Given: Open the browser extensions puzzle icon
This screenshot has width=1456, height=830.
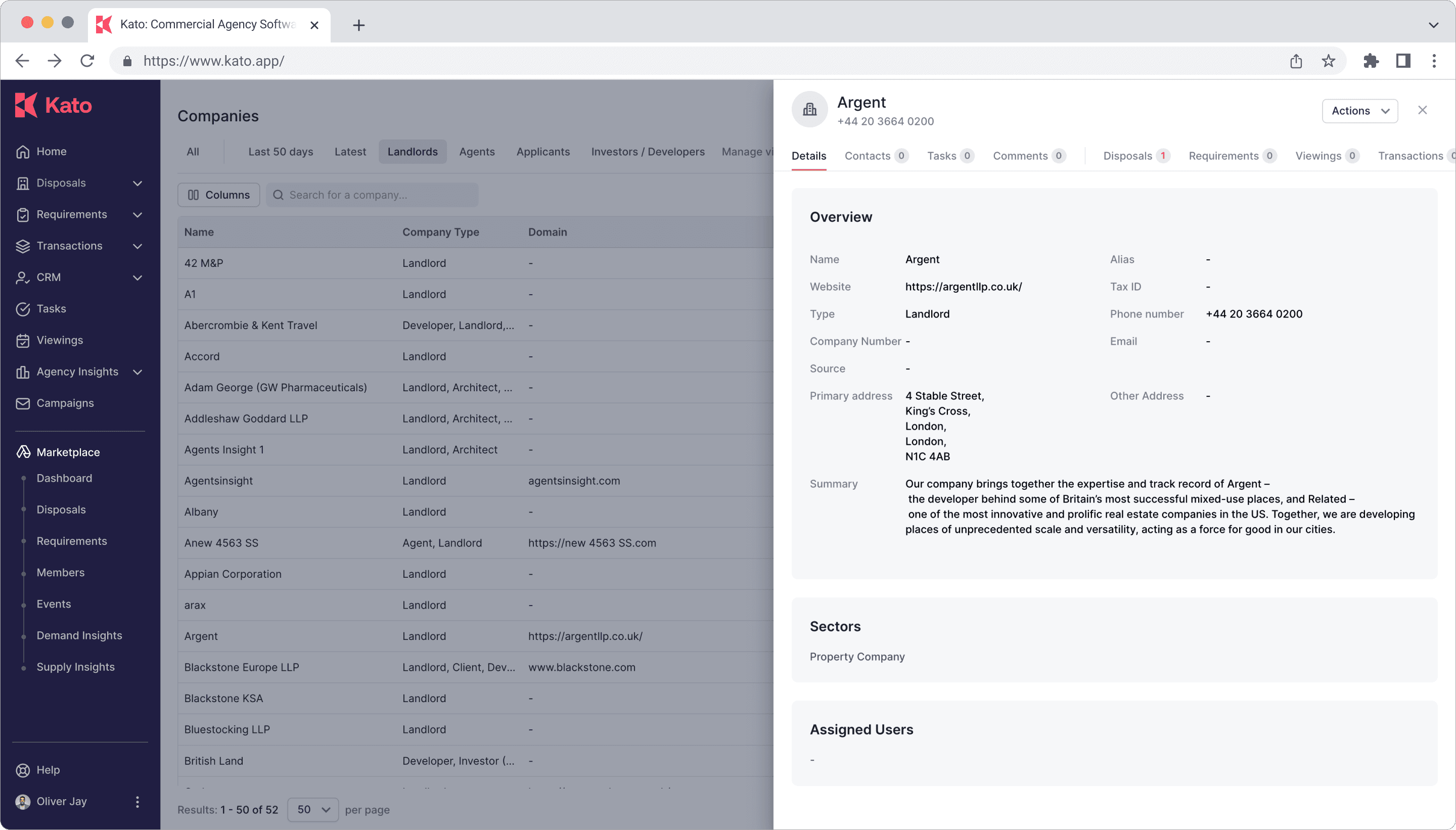Looking at the screenshot, I should coord(1371,61).
